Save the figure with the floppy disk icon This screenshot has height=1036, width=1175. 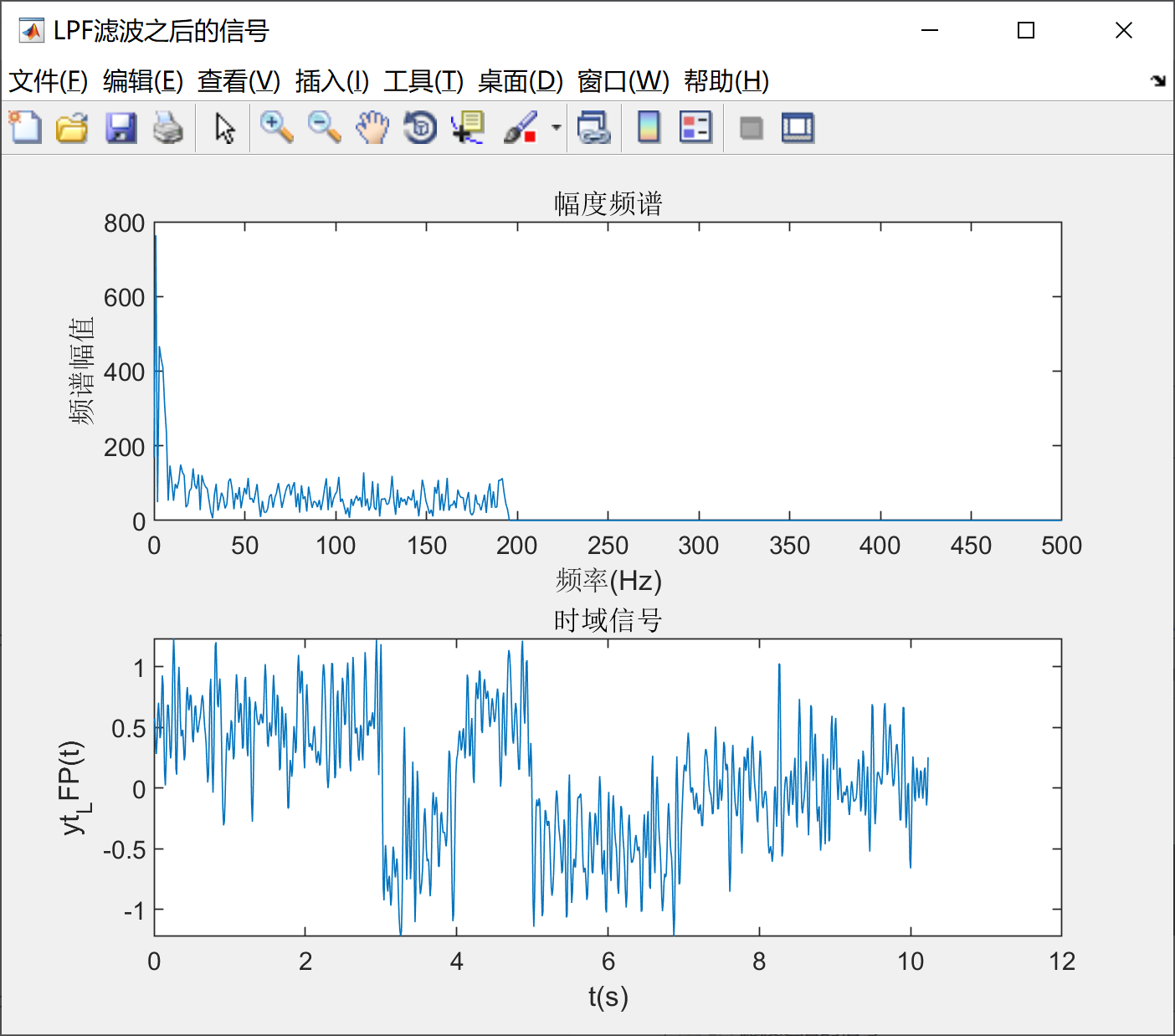(121, 128)
